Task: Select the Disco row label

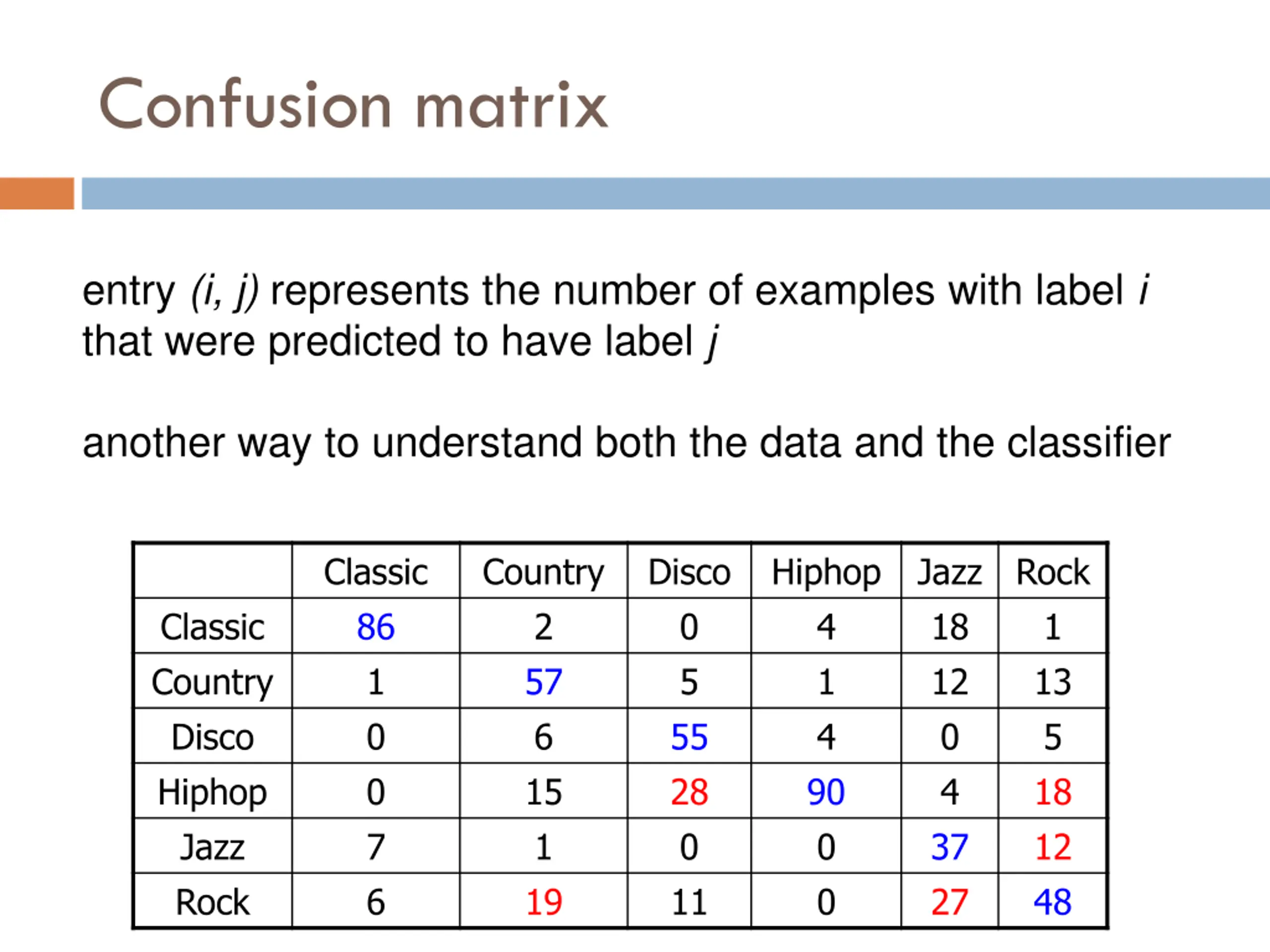Action: click(x=212, y=736)
